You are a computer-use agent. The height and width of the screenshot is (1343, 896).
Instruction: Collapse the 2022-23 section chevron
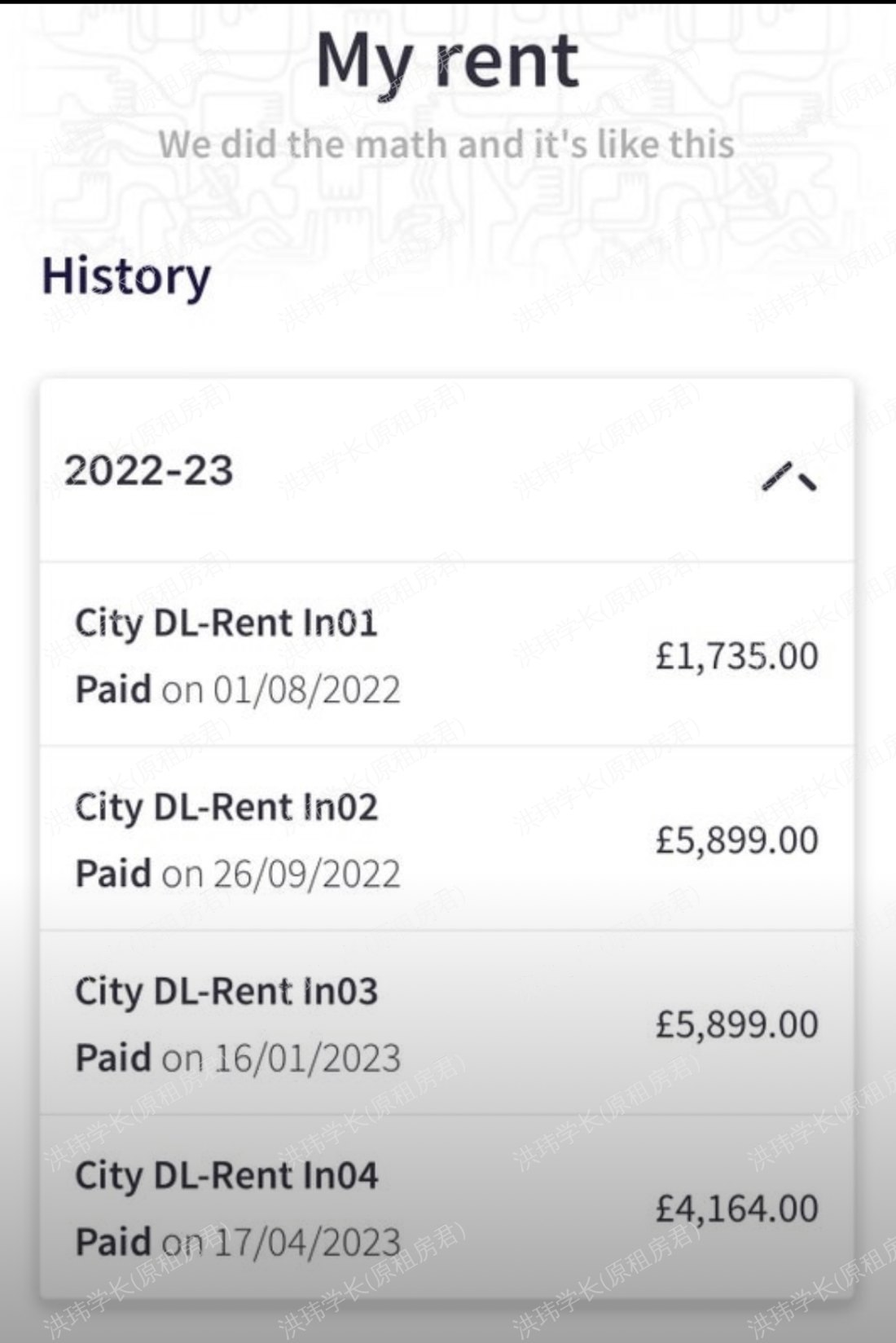tap(788, 478)
